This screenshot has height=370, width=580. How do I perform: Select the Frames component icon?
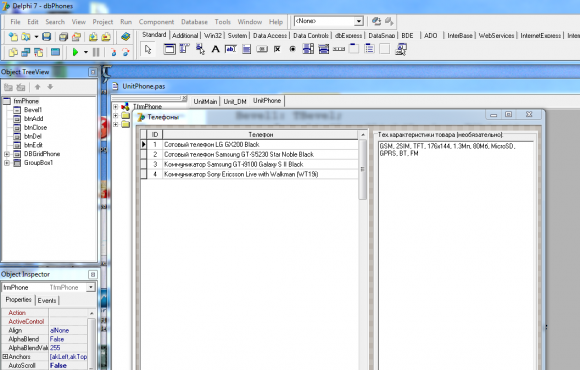pos(169,49)
